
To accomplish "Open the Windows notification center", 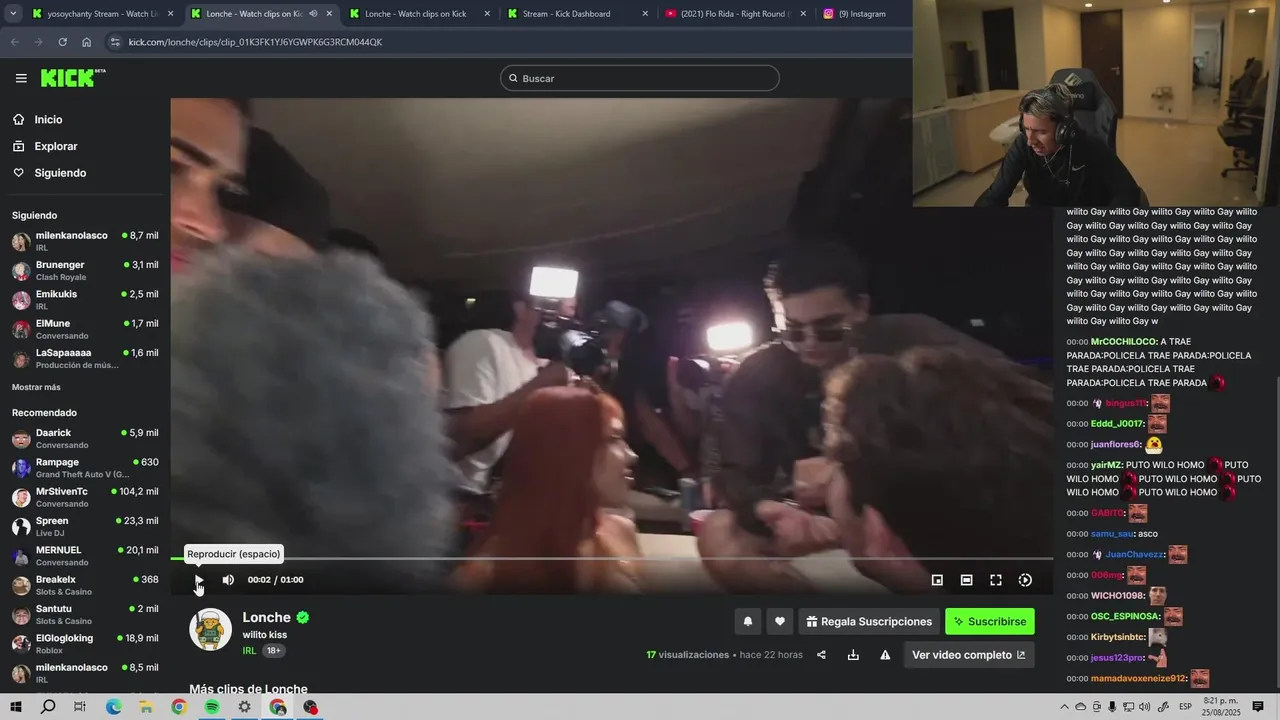I will pyautogui.click(x=1258, y=707).
